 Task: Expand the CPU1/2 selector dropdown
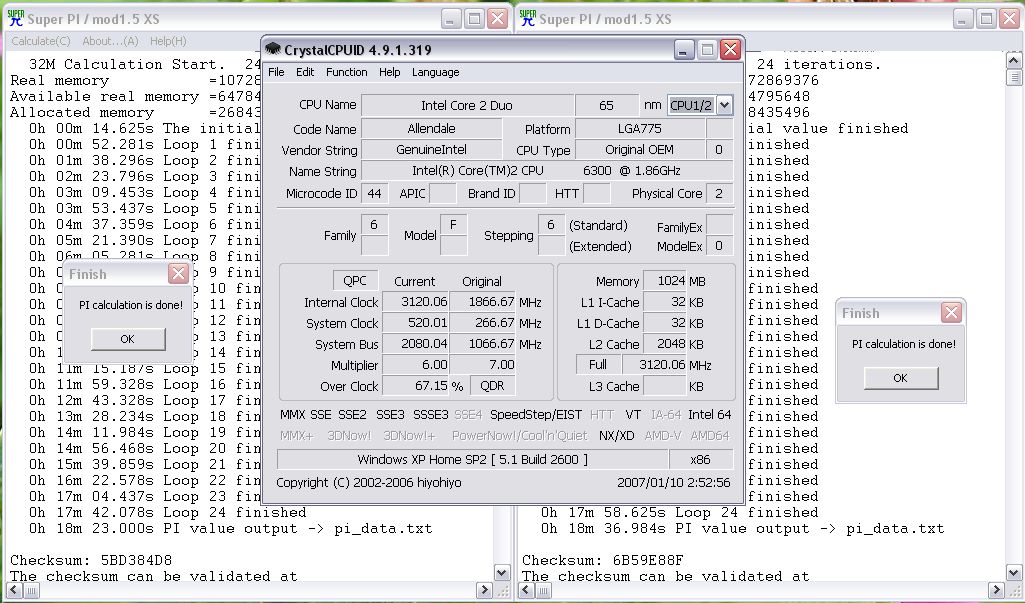click(x=724, y=105)
